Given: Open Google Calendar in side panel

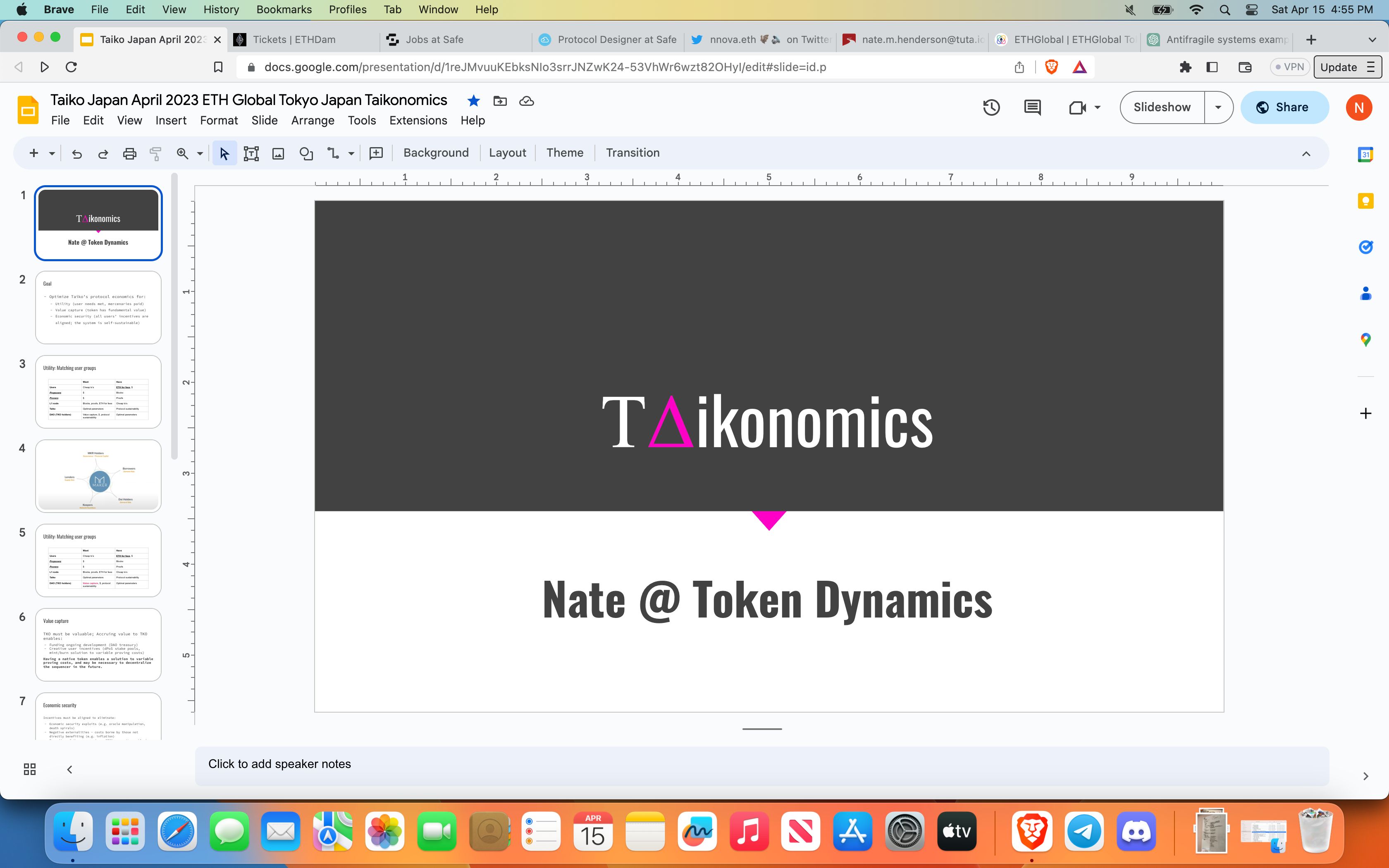Looking at the screenshot, I should pos(1365,155).
